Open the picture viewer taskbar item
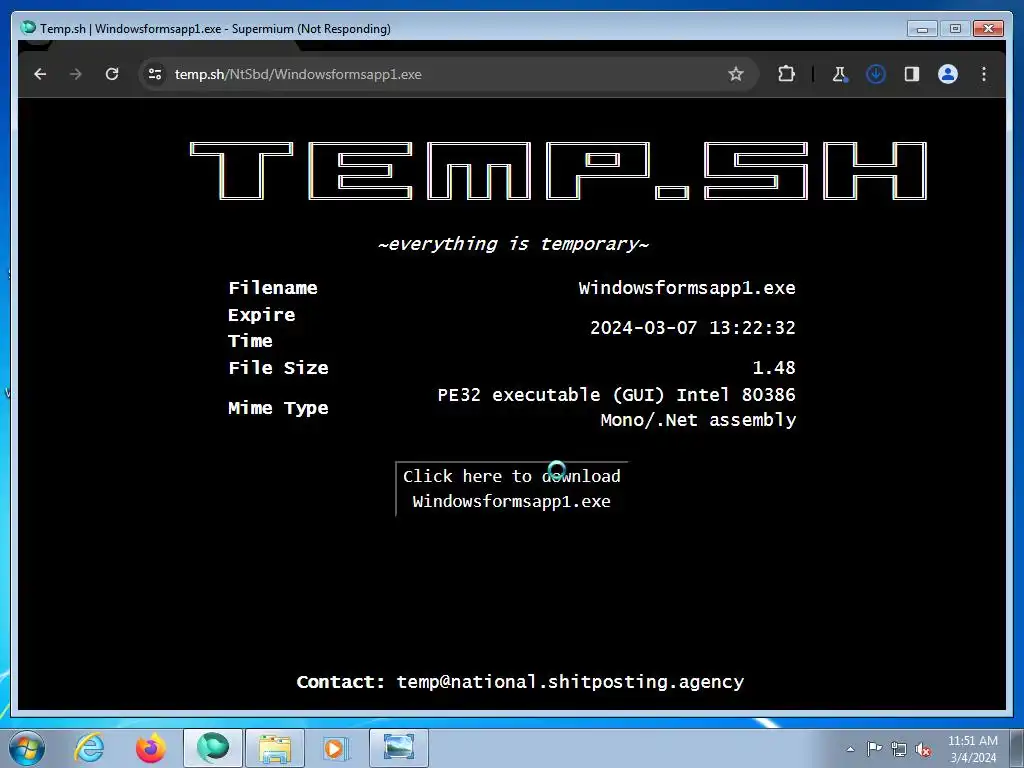Screen dimensions: 1024x768 (x=399, y=748)
